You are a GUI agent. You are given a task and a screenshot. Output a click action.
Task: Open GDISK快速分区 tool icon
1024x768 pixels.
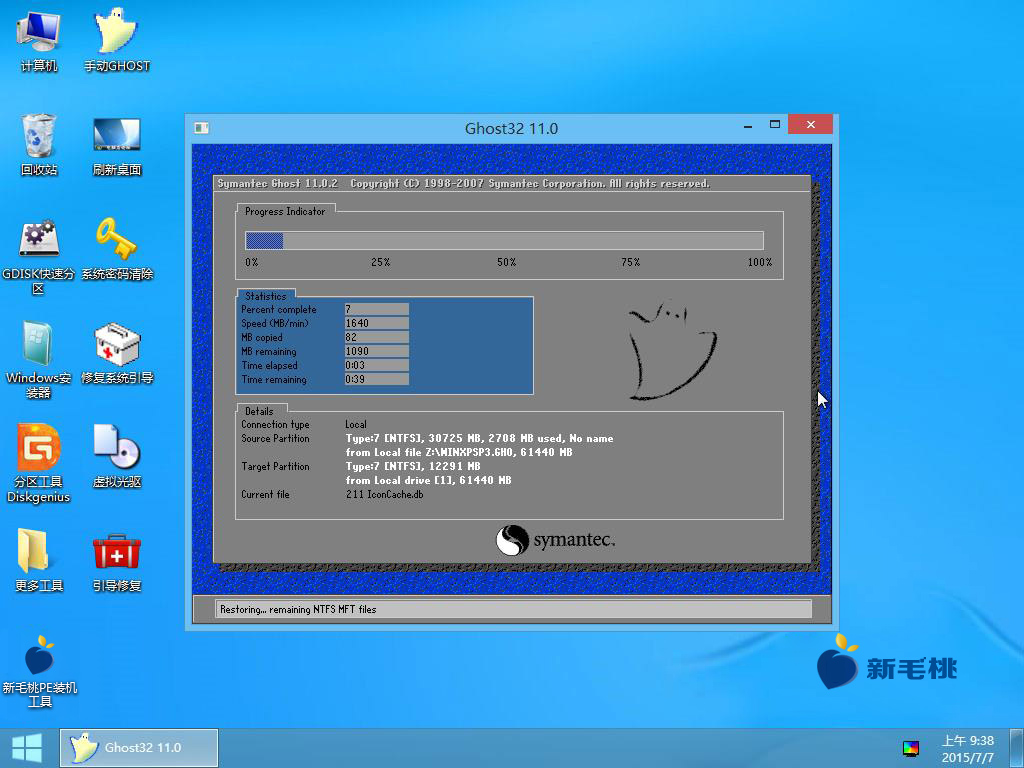[39, 256]
